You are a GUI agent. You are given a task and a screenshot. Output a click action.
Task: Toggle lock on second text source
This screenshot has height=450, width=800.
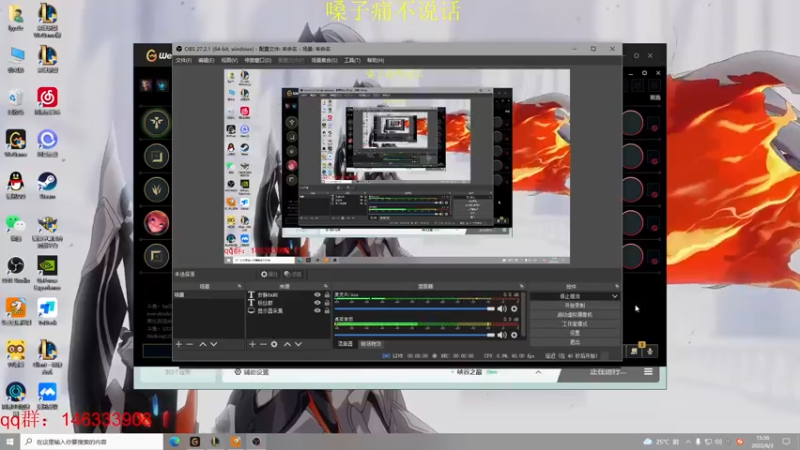pos(327,303)
